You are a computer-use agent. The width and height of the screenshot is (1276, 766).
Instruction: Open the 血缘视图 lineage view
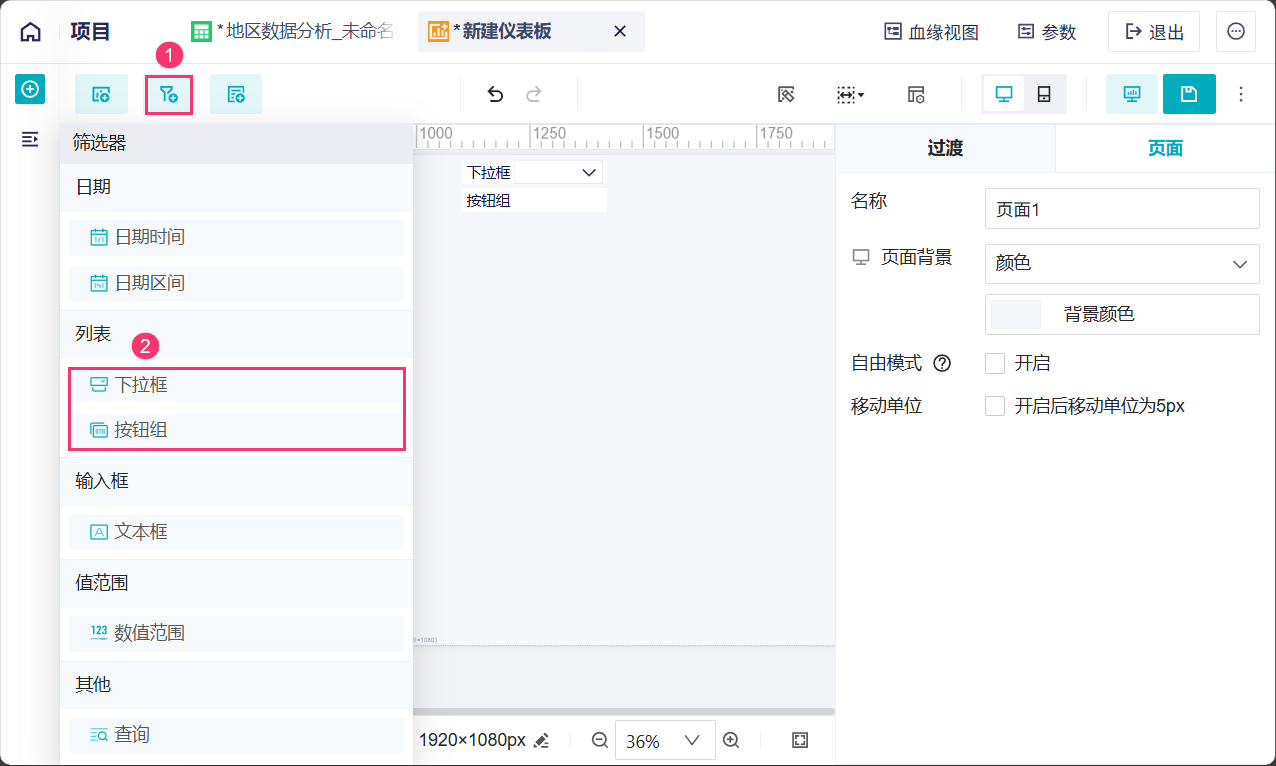[x=931, y=32]
